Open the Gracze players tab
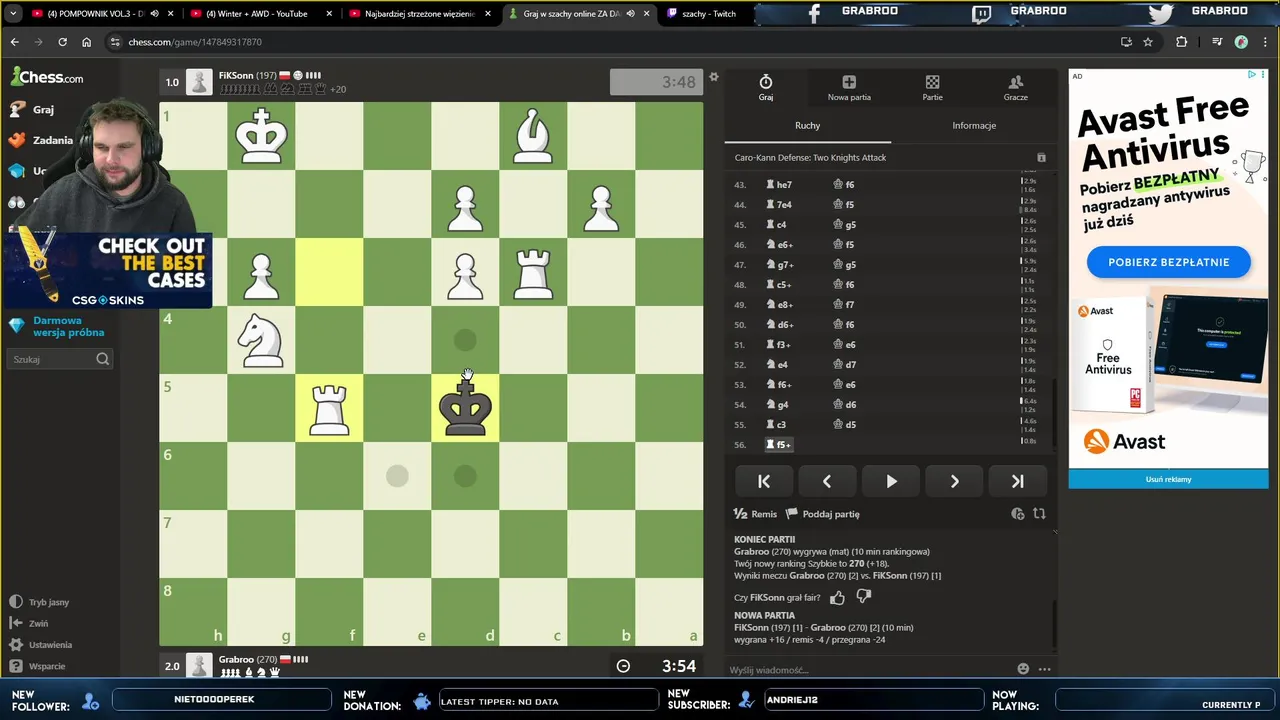Screen dimensions: 1280x720 click(x=1015, y=88)
